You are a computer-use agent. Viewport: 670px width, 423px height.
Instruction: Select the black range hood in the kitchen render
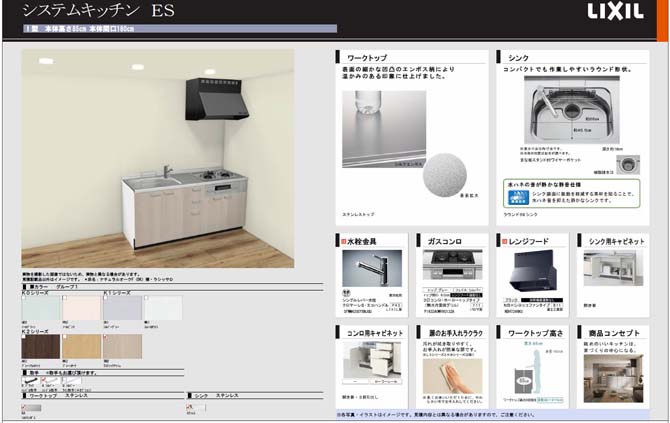point(217,99)
